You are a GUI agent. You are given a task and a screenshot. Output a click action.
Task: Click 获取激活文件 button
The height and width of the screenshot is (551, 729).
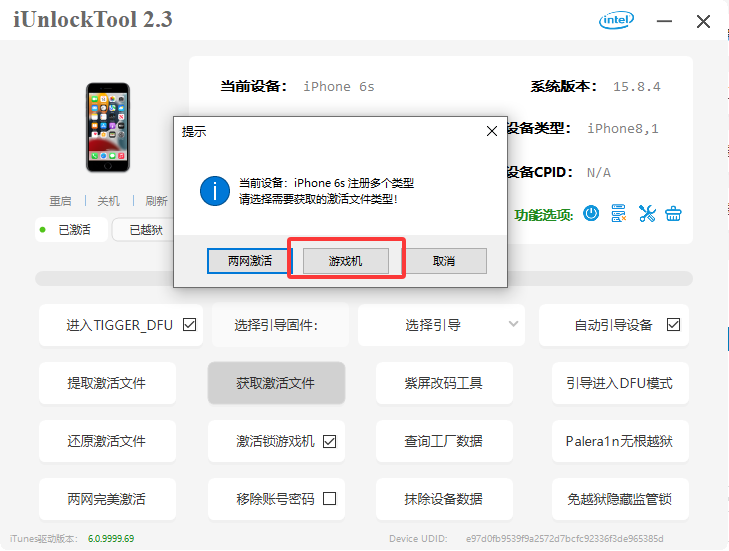tap(276, 383)
